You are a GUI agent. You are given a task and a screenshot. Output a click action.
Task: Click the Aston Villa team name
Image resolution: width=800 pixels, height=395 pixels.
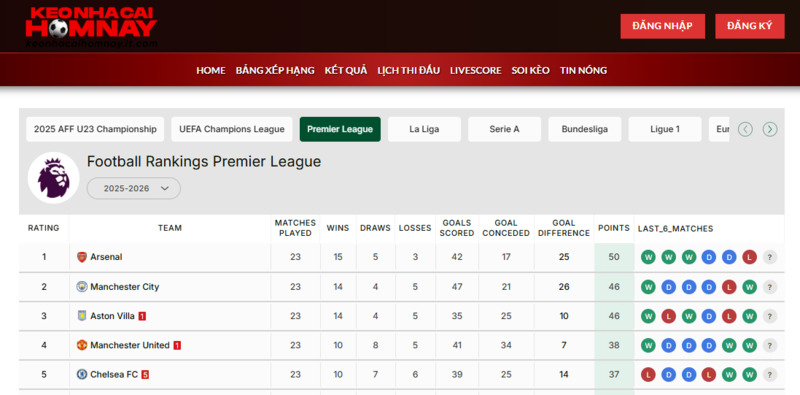112,316
